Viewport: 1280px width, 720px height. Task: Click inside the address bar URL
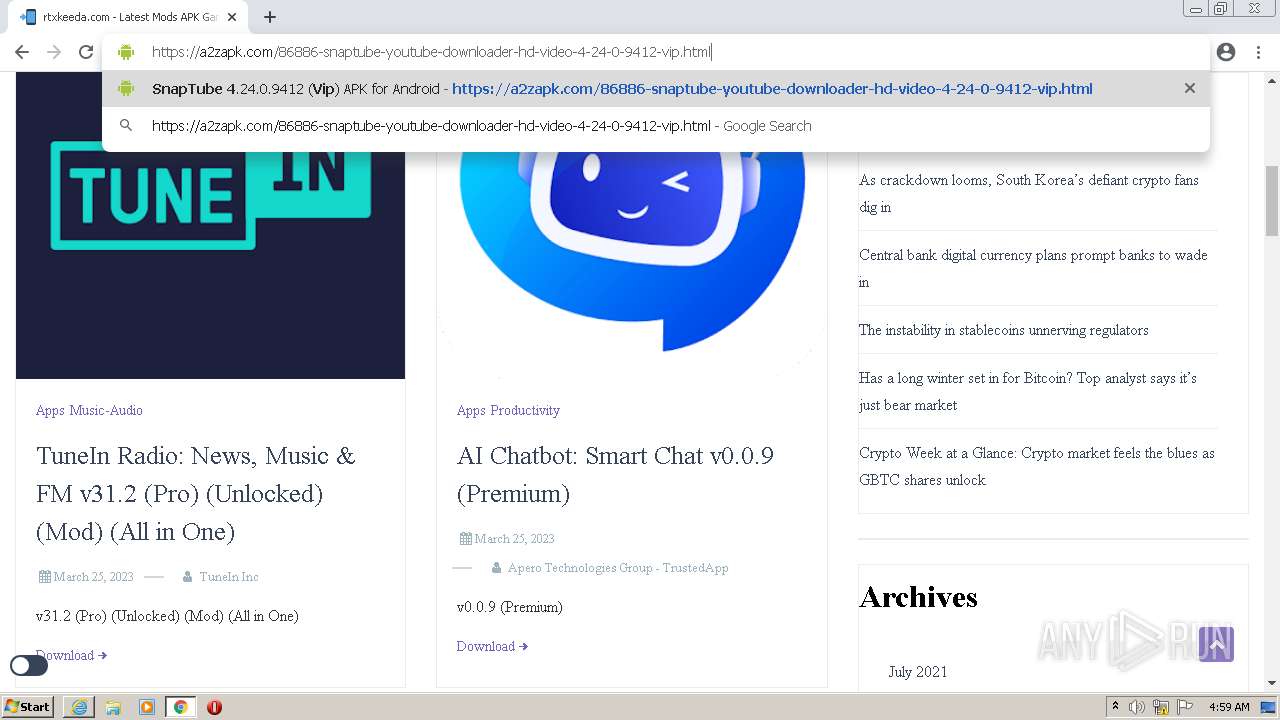(431, 52)
